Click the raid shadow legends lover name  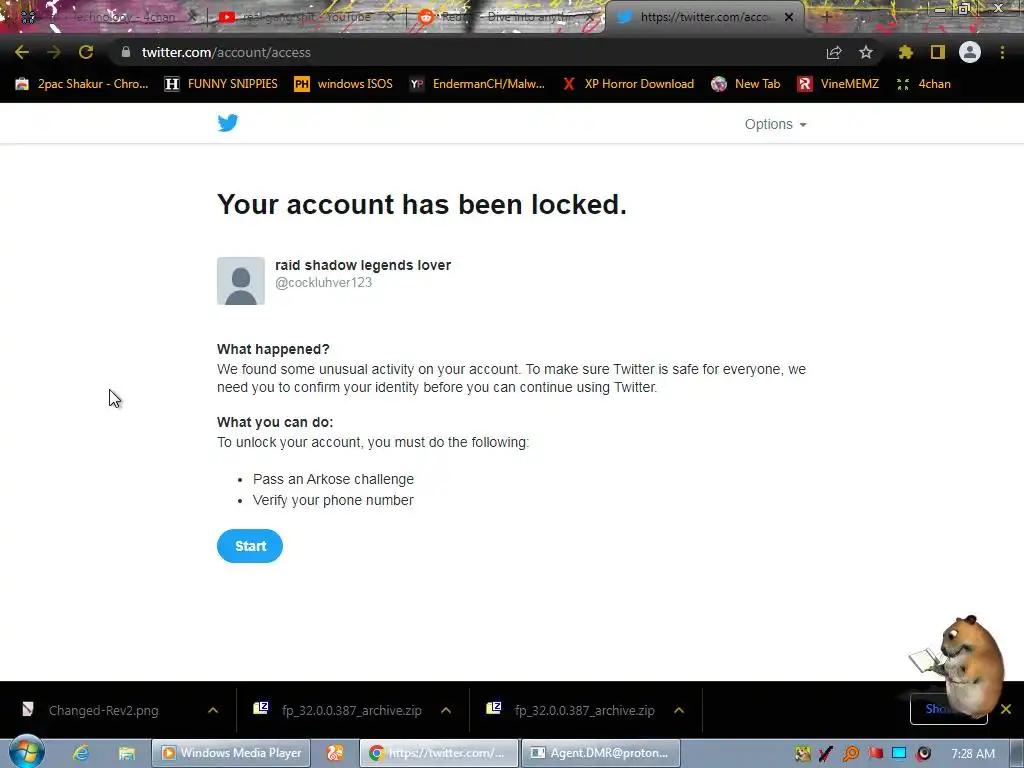tap(363, 265)
